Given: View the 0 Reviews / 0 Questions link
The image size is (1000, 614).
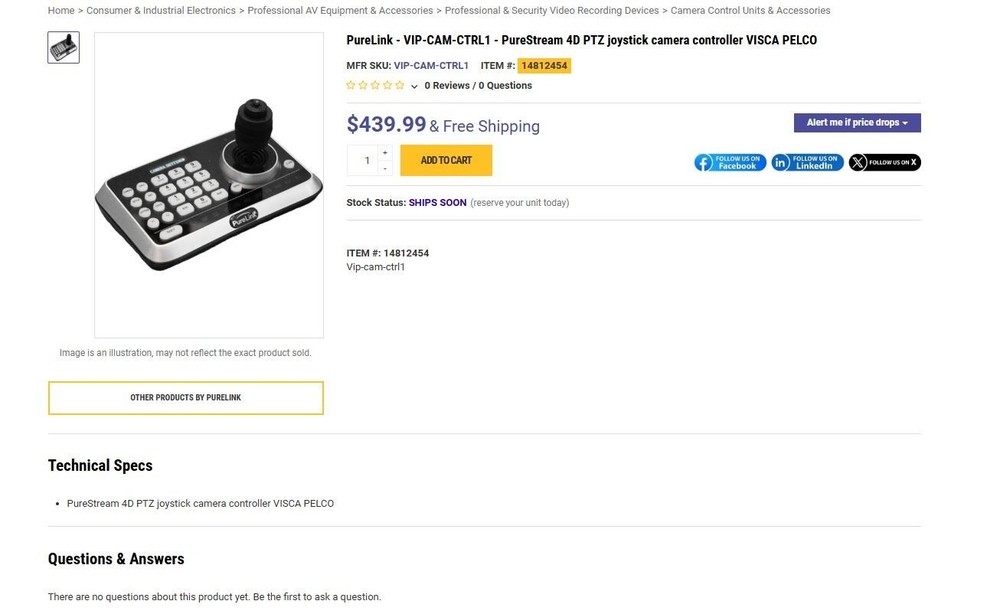Looking at the screenshot, I should 477,85.
